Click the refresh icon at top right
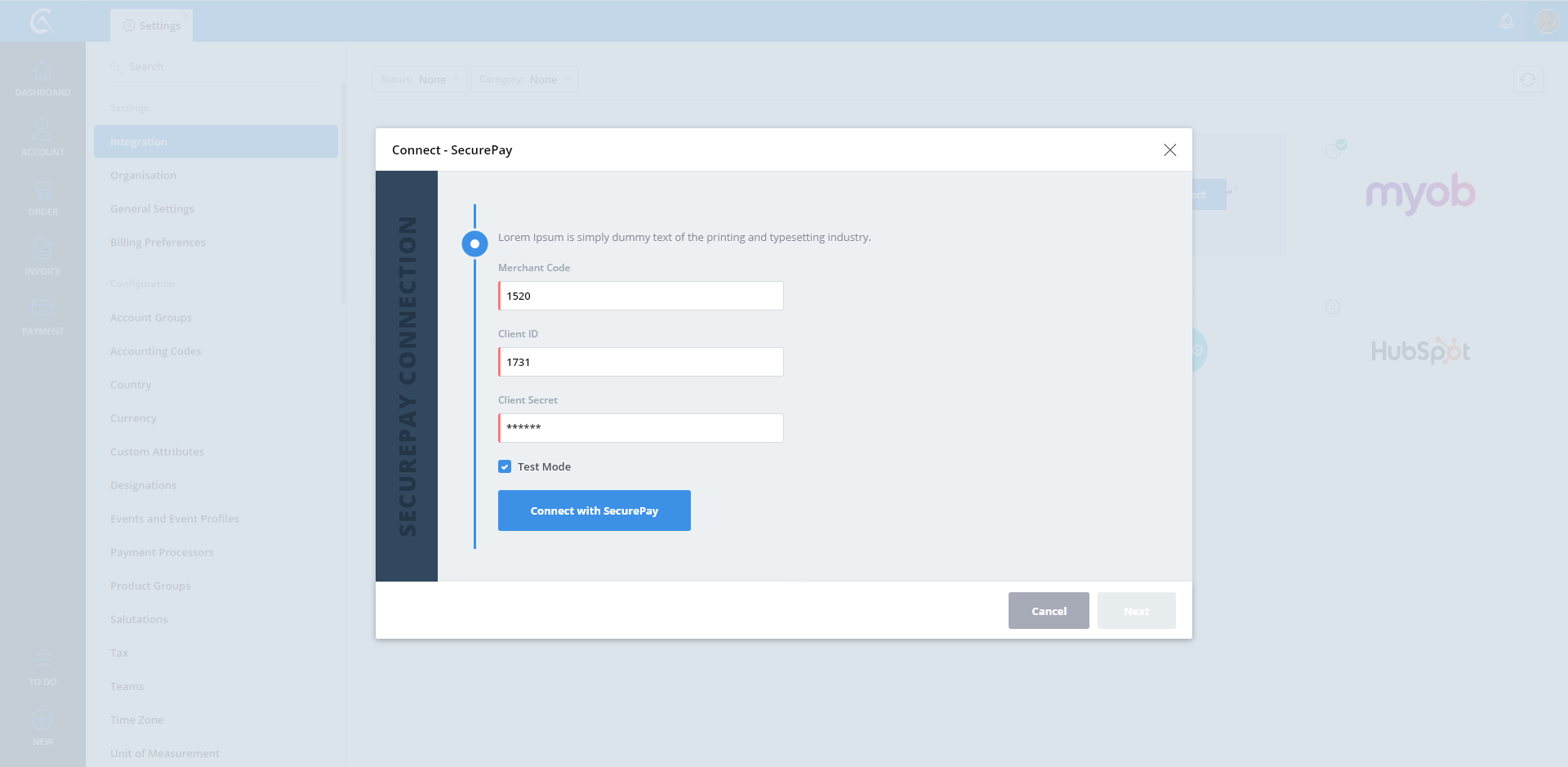The width and height of the screenshot is (1568, 767). point(1528,79)
